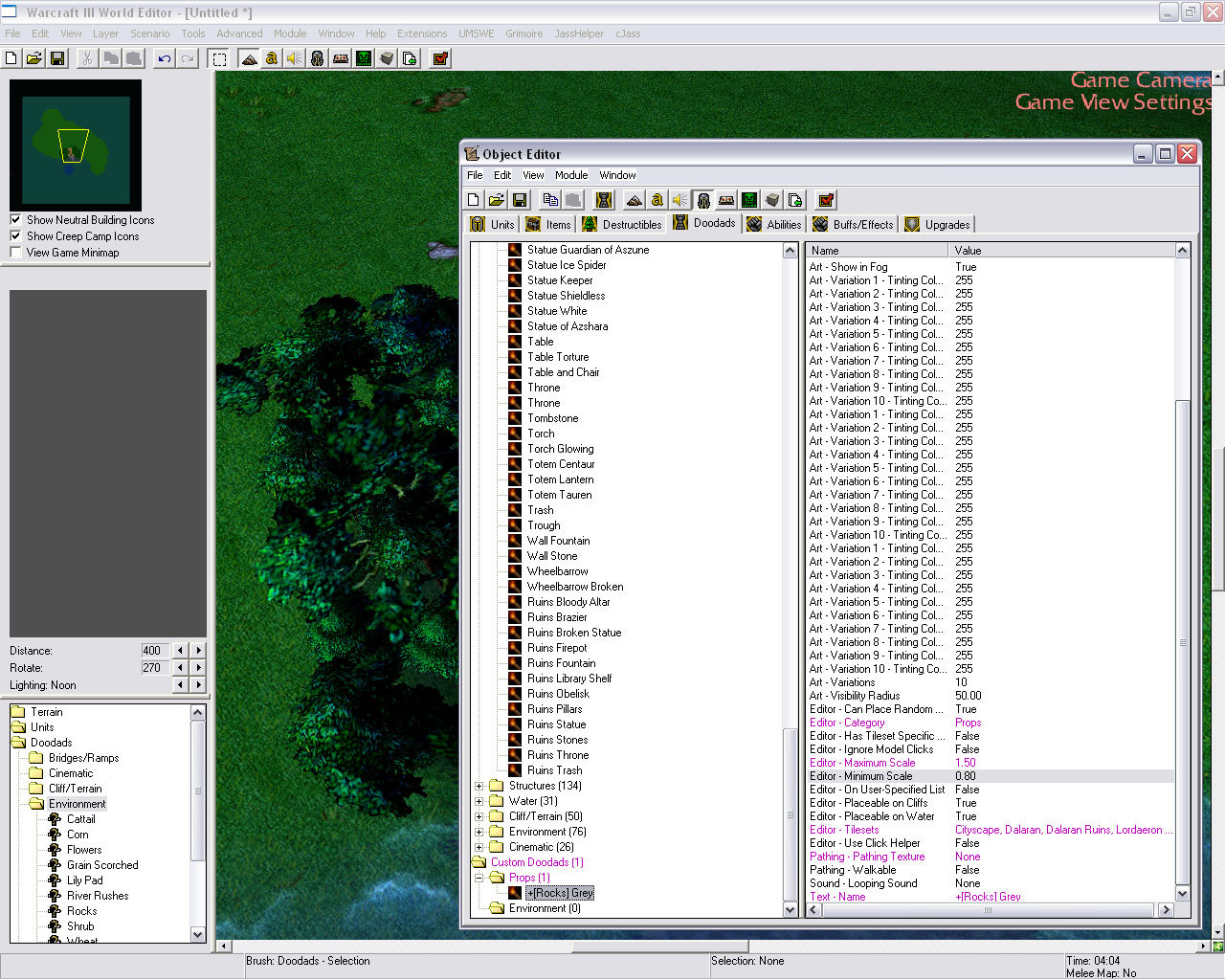Disable Show Creep Camp Icons checkbox
The height and width of the screenshot is (980, 1225).
(x=15, y=235)
